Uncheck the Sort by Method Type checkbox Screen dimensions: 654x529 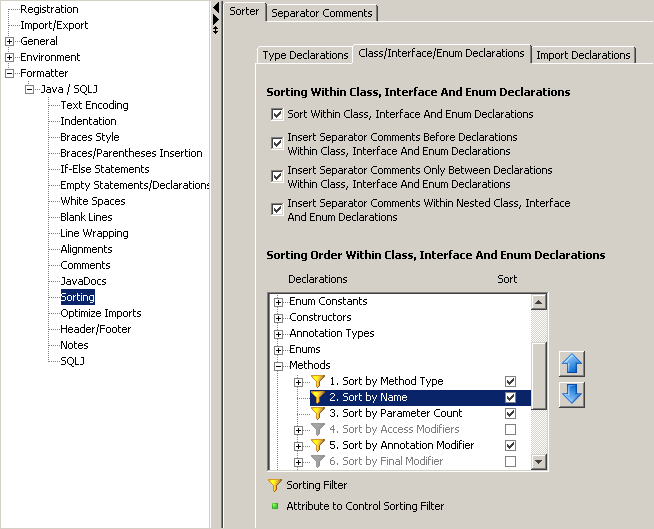click(511, 381)
